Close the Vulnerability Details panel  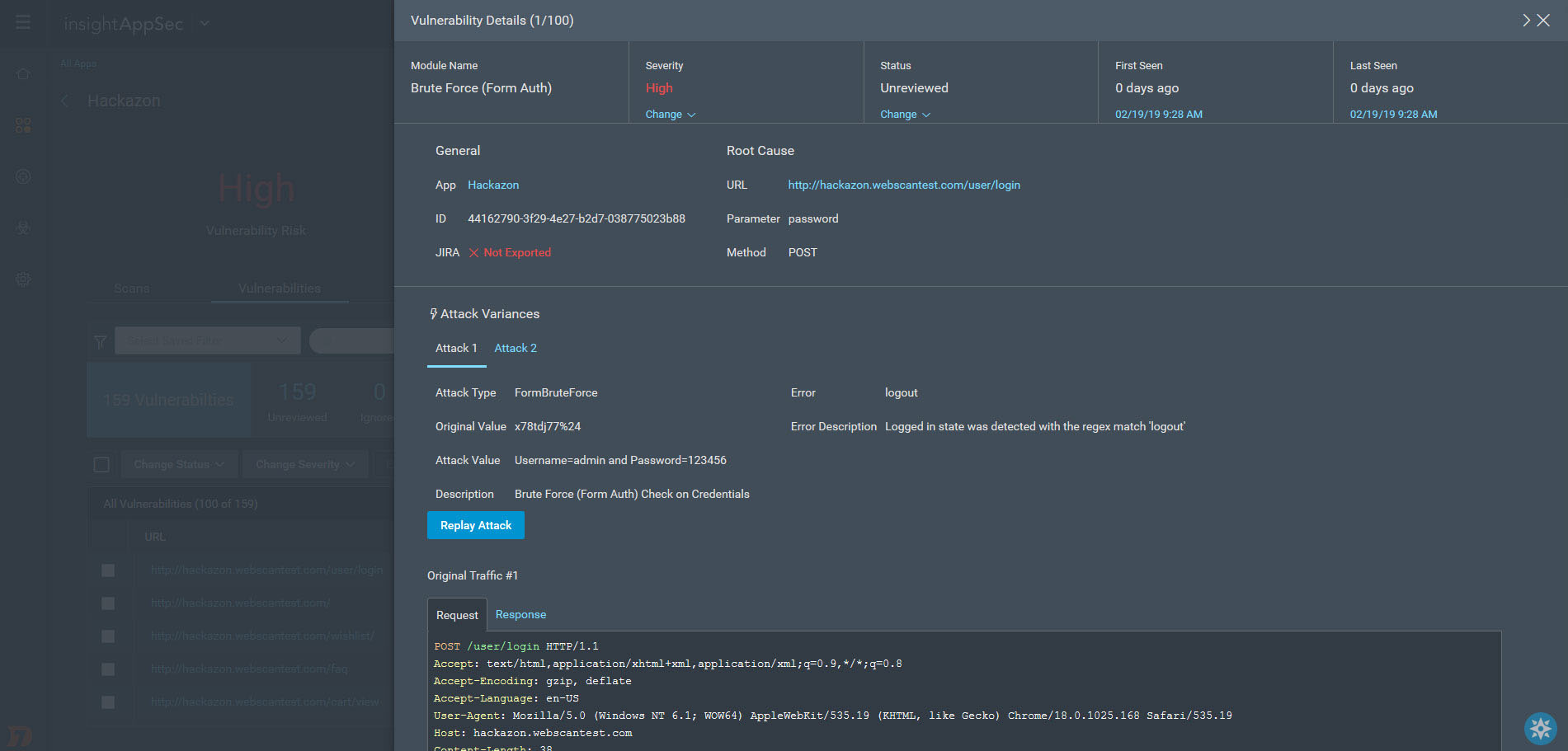click(x=1543, y=20)
